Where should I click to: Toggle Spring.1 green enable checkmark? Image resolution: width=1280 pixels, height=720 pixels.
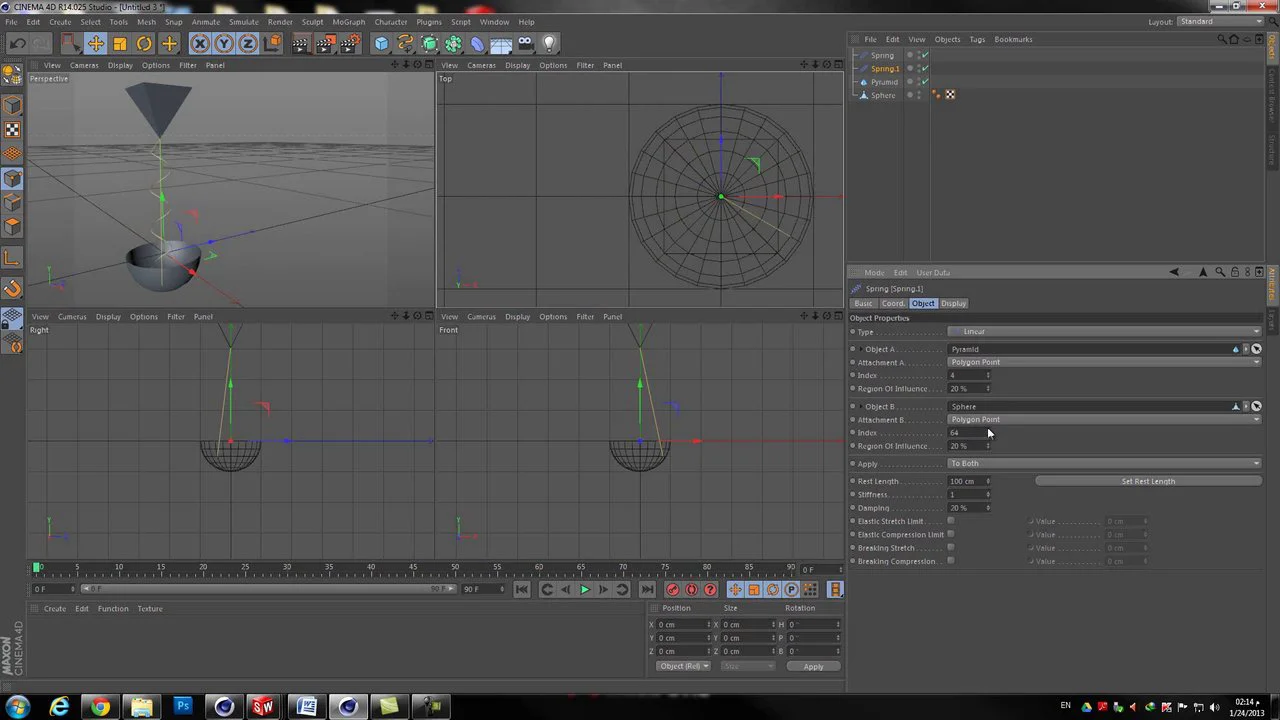click(x=925, y=68)
